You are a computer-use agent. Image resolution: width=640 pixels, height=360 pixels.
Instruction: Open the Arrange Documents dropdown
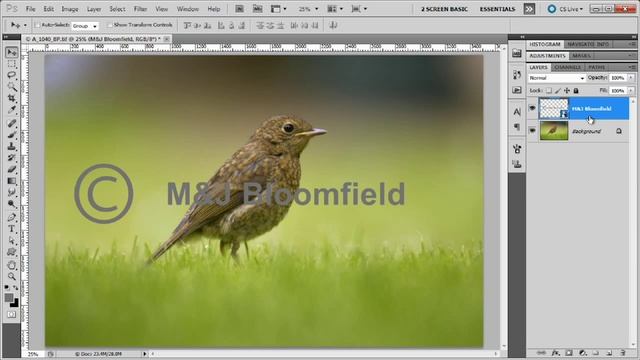336,9
